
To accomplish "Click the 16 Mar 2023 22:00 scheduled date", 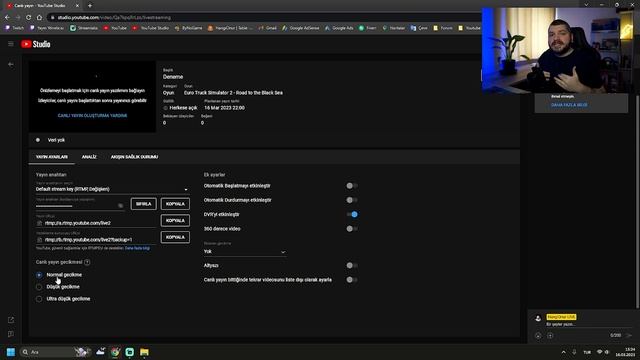I will [x=224, y=108].
